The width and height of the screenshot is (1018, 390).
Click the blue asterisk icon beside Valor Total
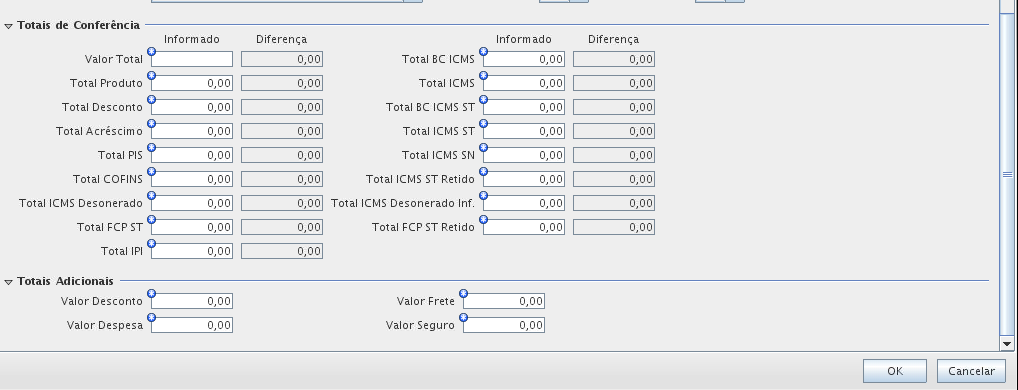coord(152,52)
